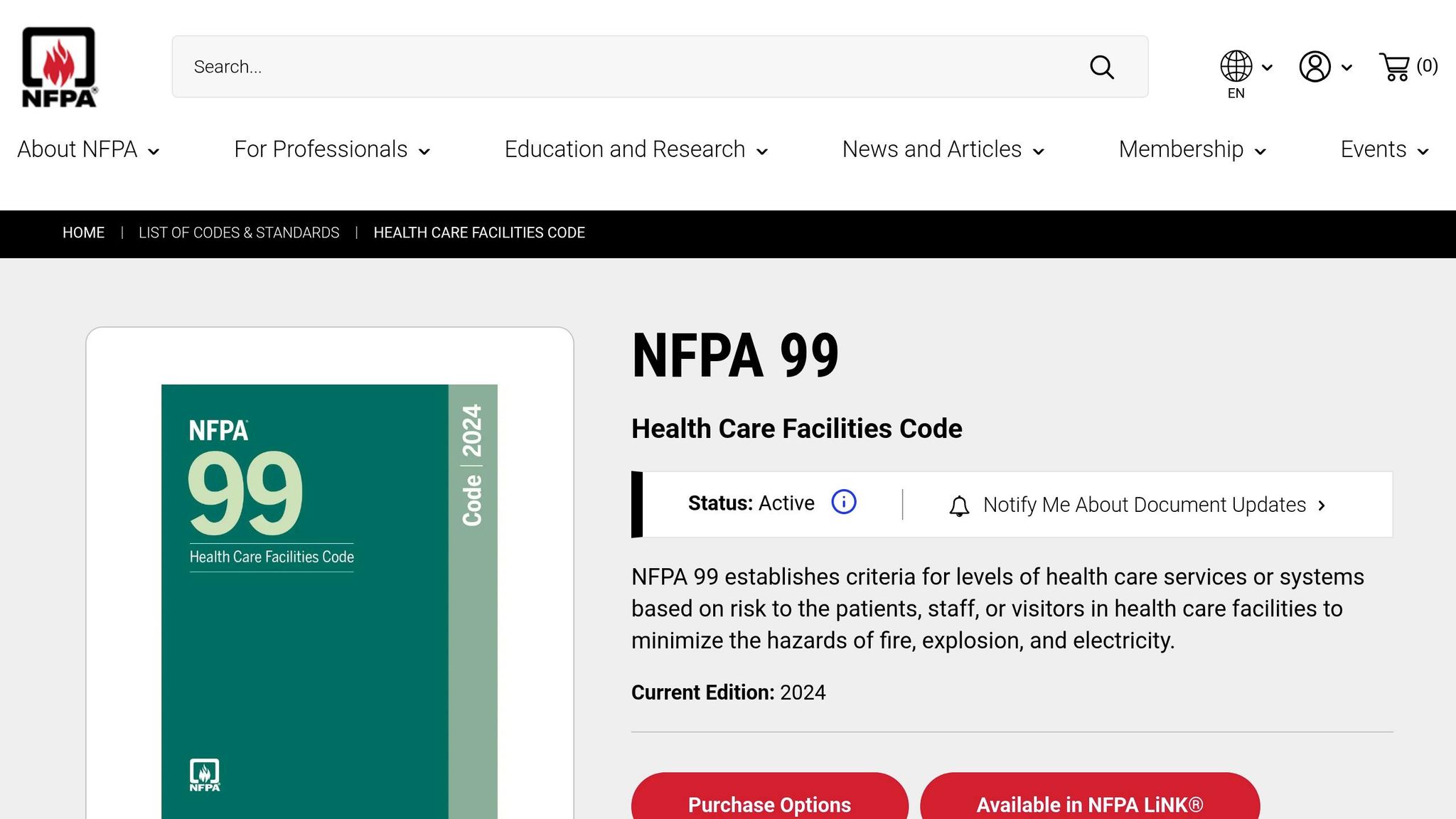Click the NFPA 99 book cover image
This screenshot has height=819, width=1456.
click(x=329, y=601)
